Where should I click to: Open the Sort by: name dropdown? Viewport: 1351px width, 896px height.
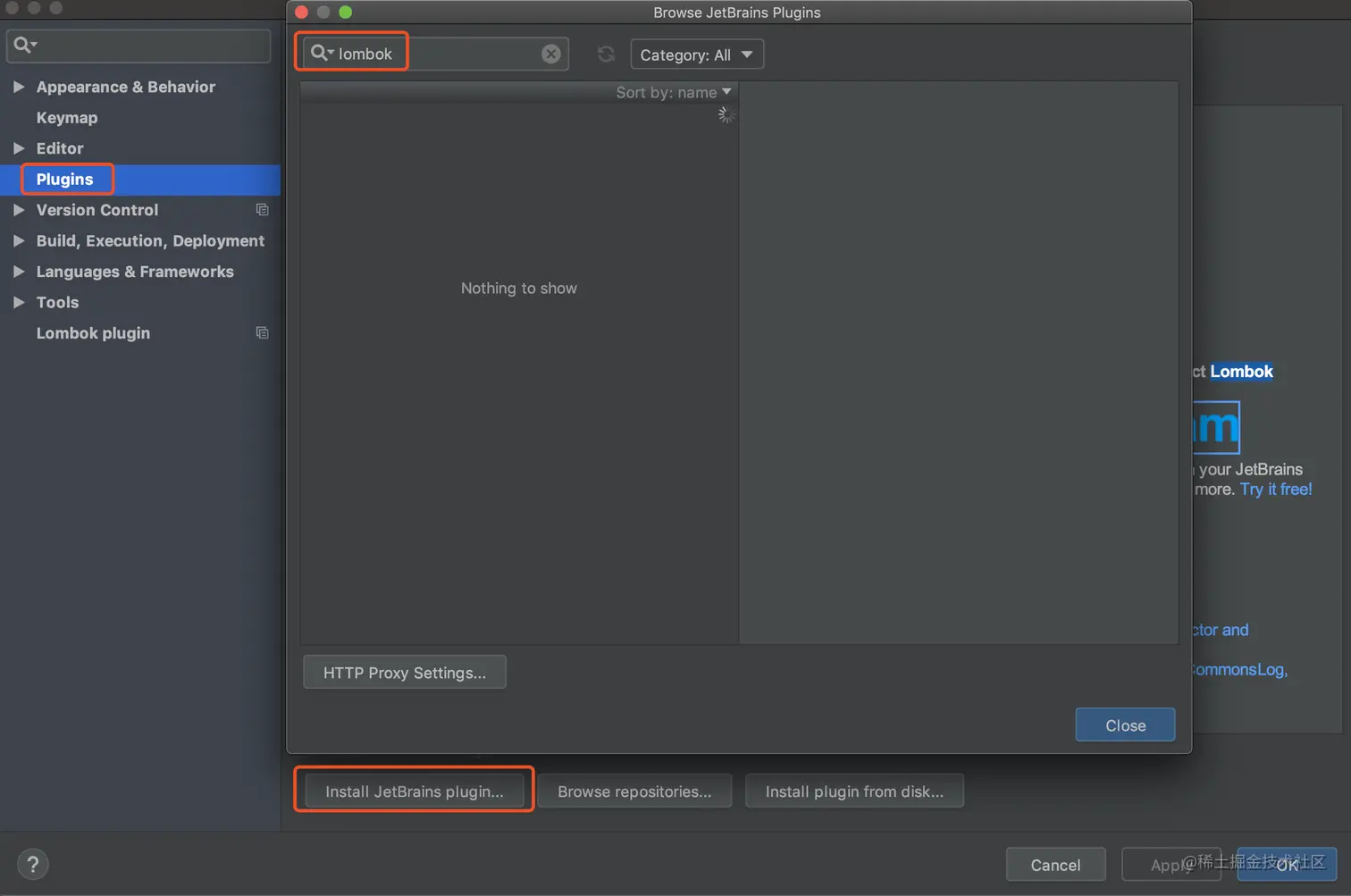pos(673,92)
